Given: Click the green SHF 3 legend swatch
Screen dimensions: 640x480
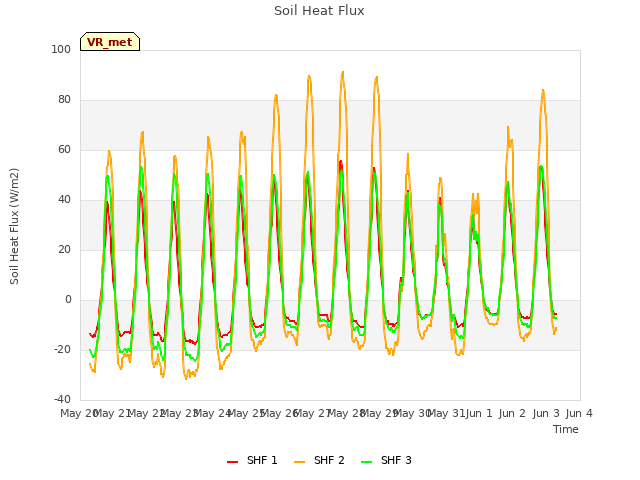Looking at the screenshot, I should pos(367,461).
